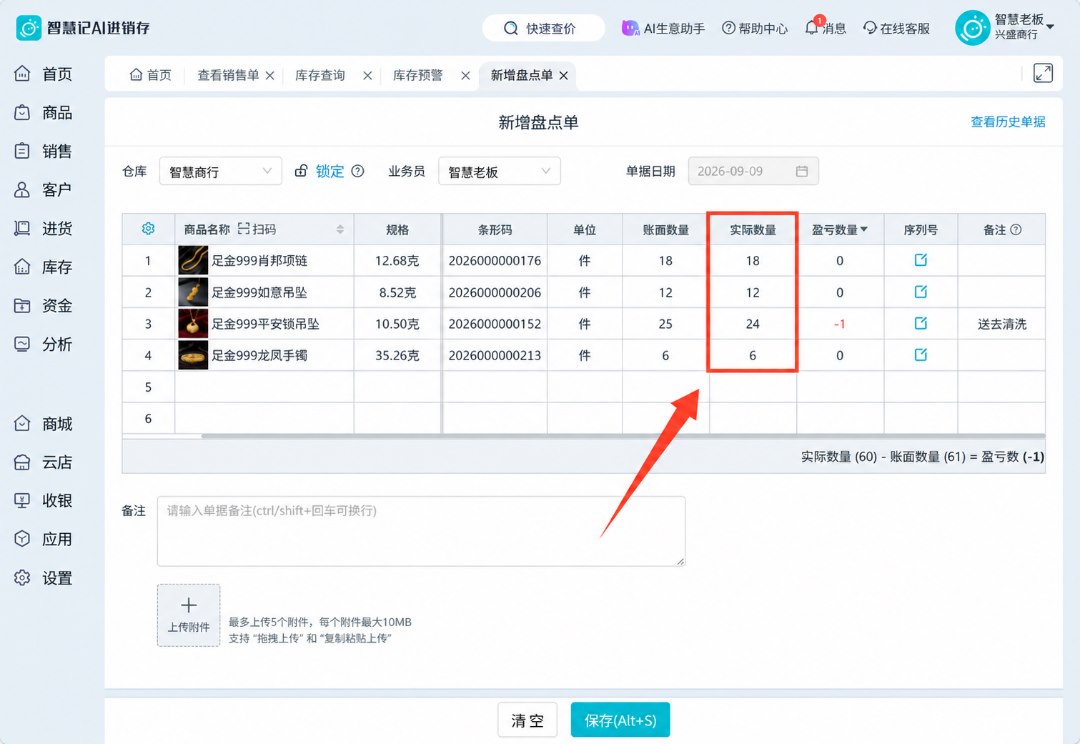Expand the account menu arrow by 智慧老板

tap(1050, 27)
